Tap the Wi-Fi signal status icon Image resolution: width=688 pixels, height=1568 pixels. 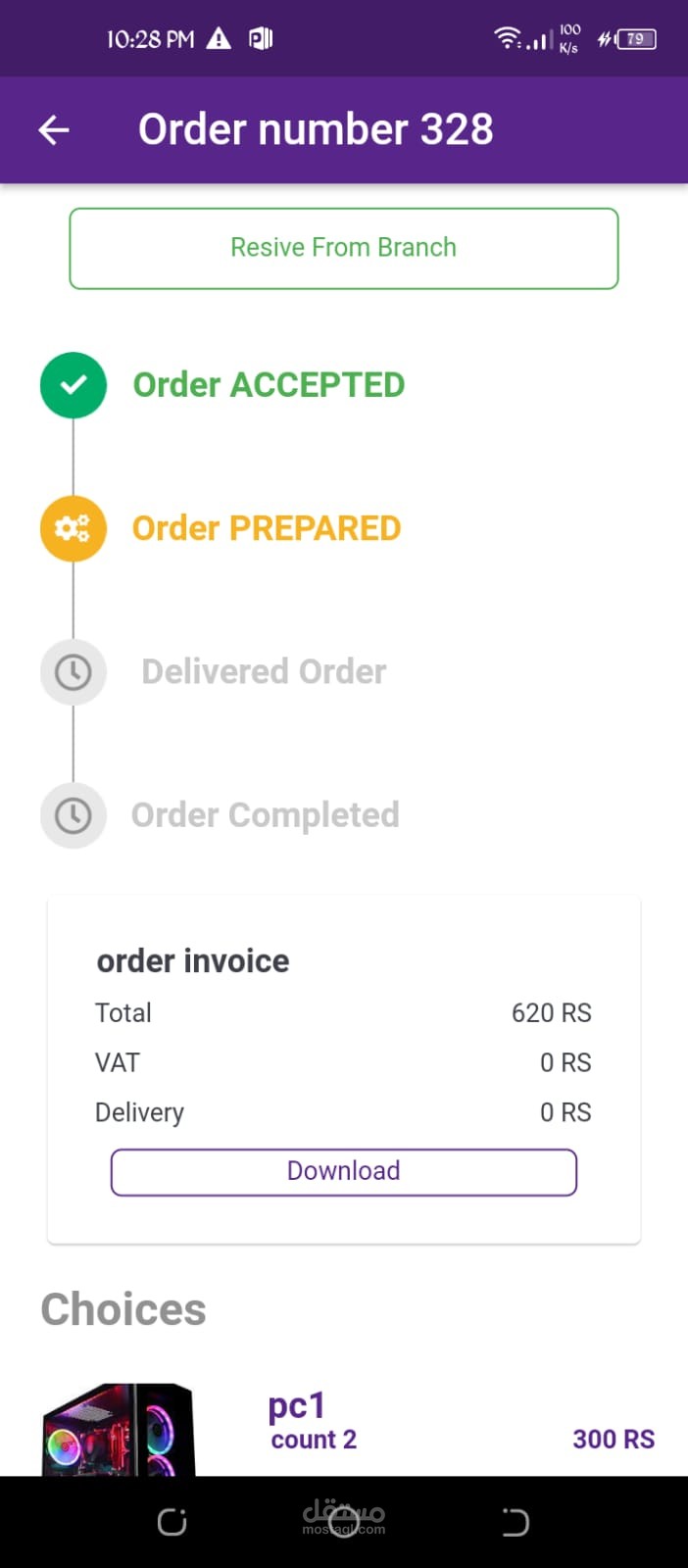507,39
